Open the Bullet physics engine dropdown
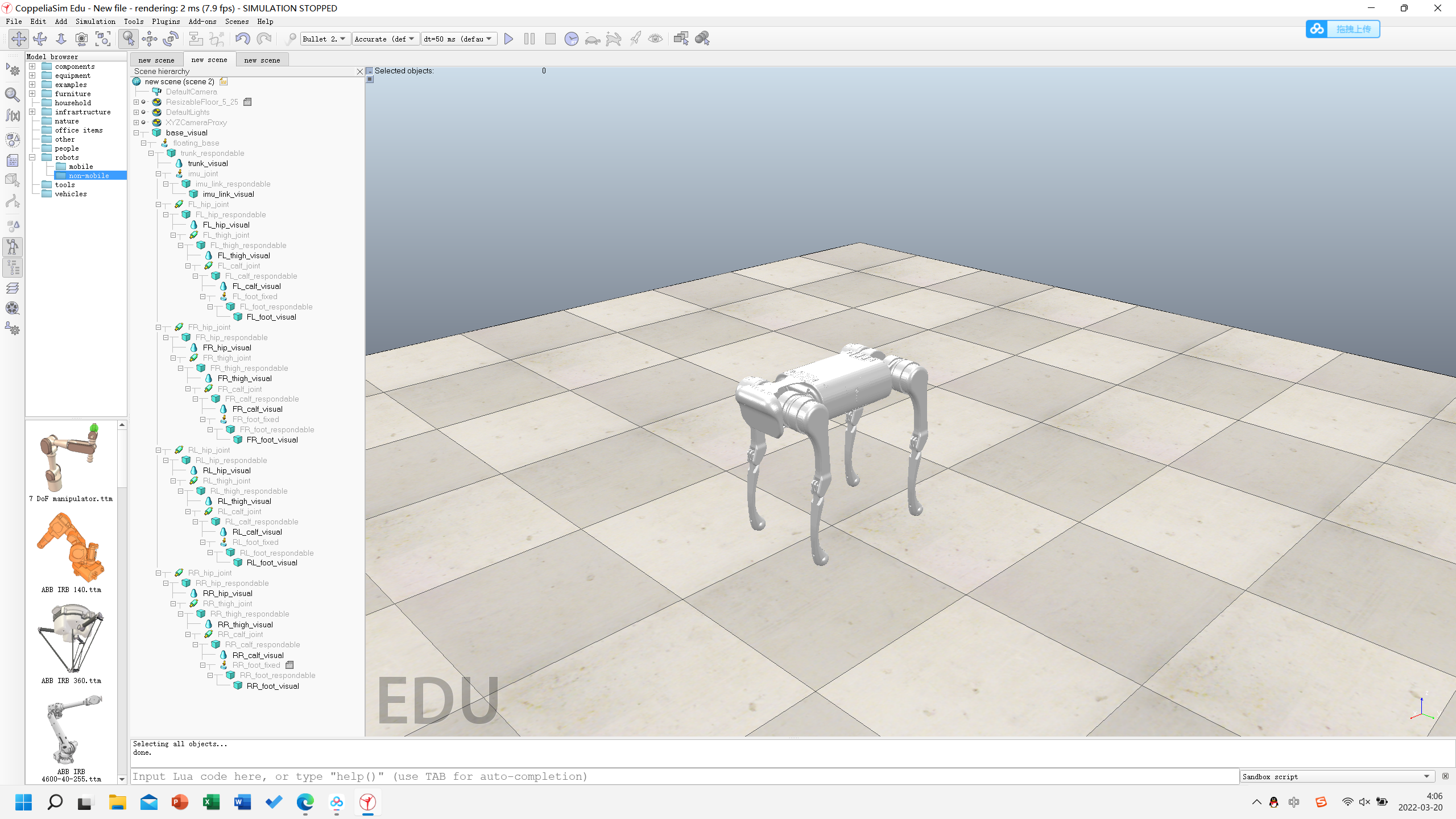Viewport: 1456px width, 819px height. (x=325, y=39)
